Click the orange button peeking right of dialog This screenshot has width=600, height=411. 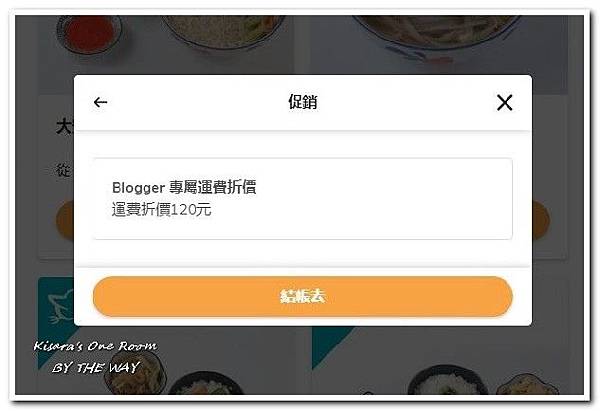tap(541, 221)
